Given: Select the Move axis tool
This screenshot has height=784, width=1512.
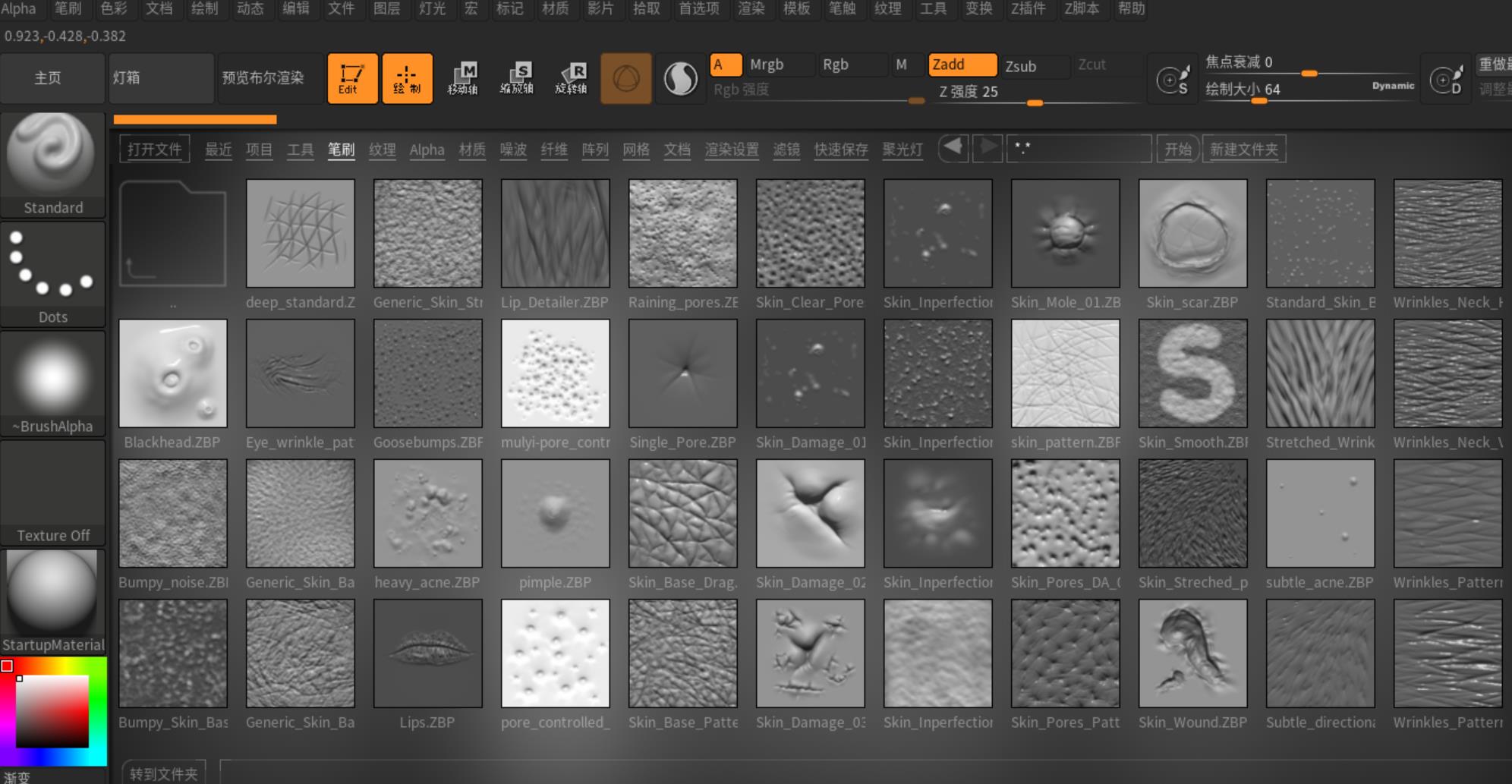Looking at the screenshot, I should point(462,78).
